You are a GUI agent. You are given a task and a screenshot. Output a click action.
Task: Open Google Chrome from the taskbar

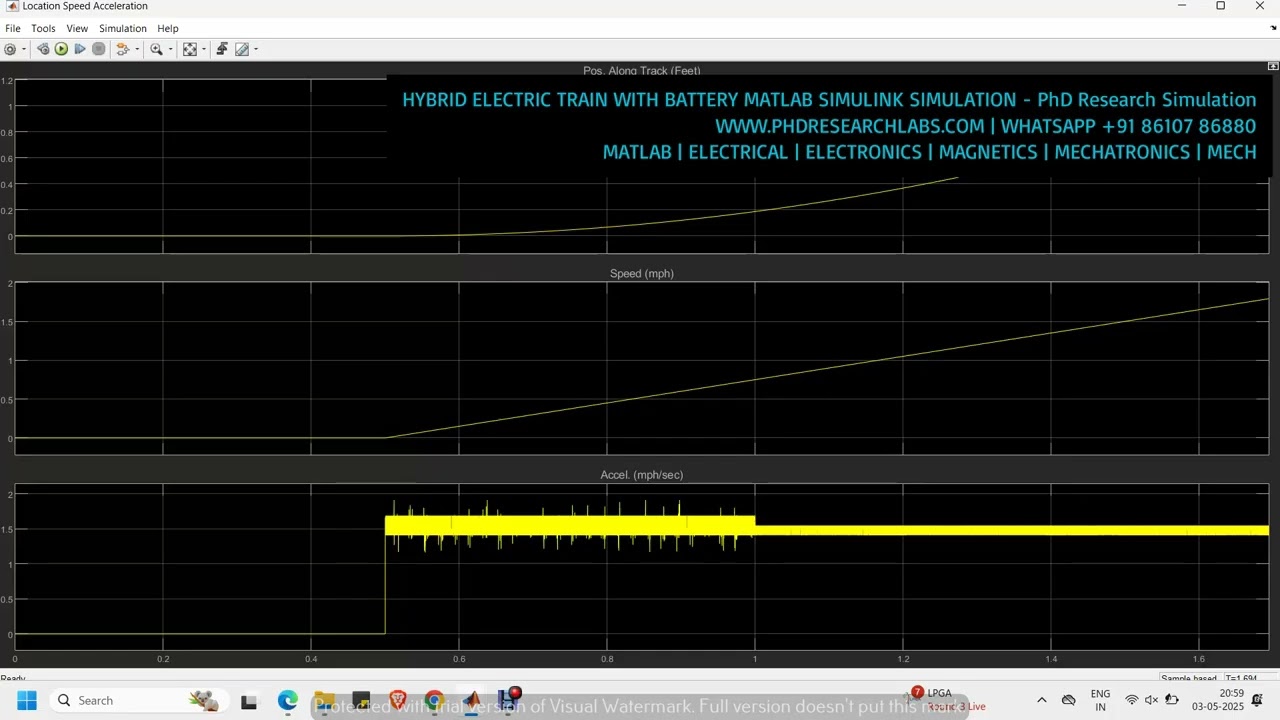434,701
